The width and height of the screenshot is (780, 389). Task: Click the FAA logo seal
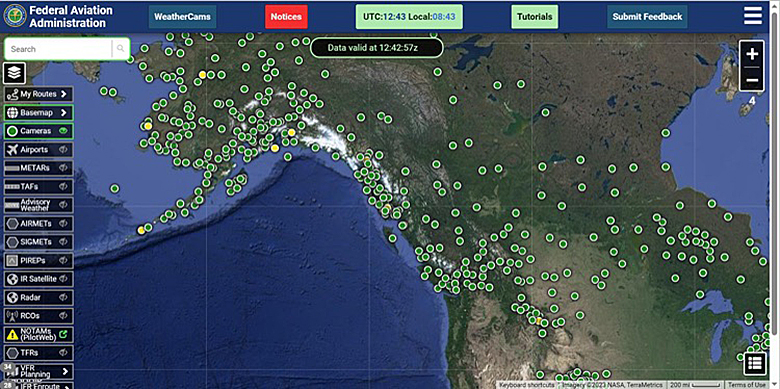(15, 16)
